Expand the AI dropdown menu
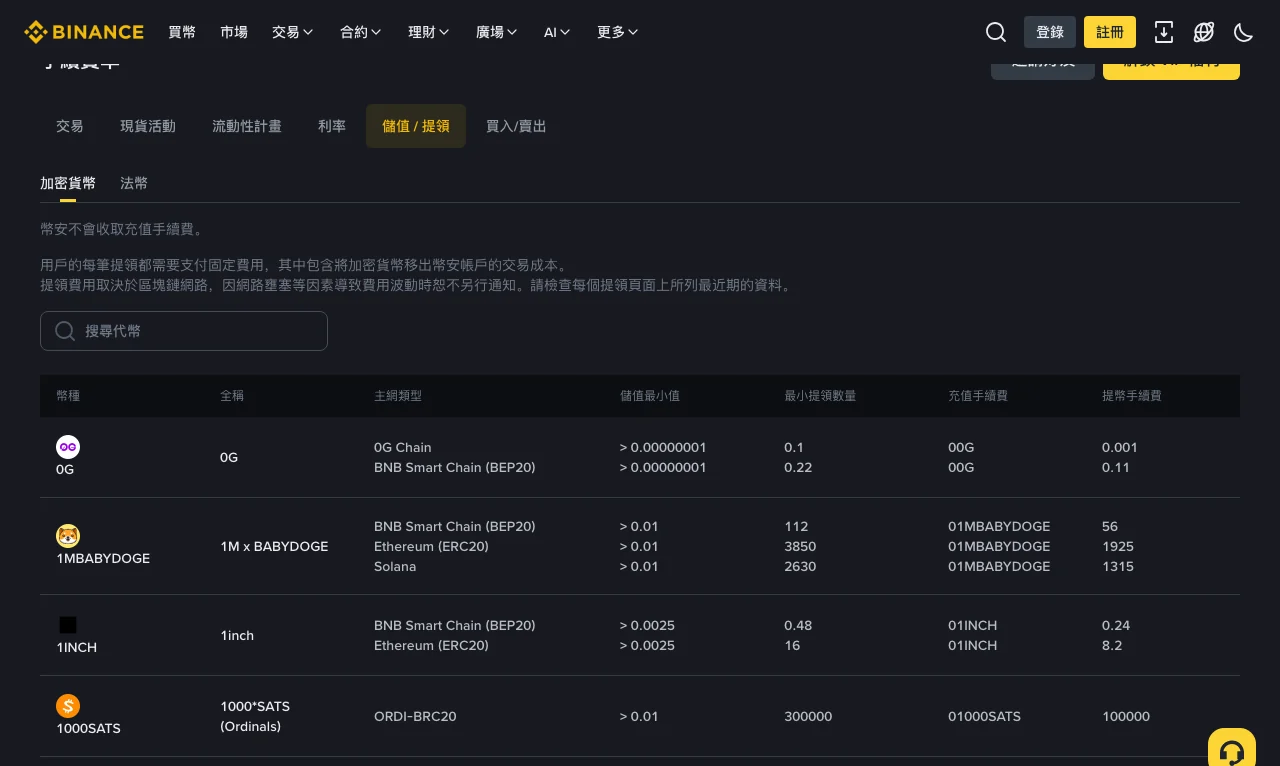The width and height of the screenshot is (1280, 766). (x=557, y=32)
